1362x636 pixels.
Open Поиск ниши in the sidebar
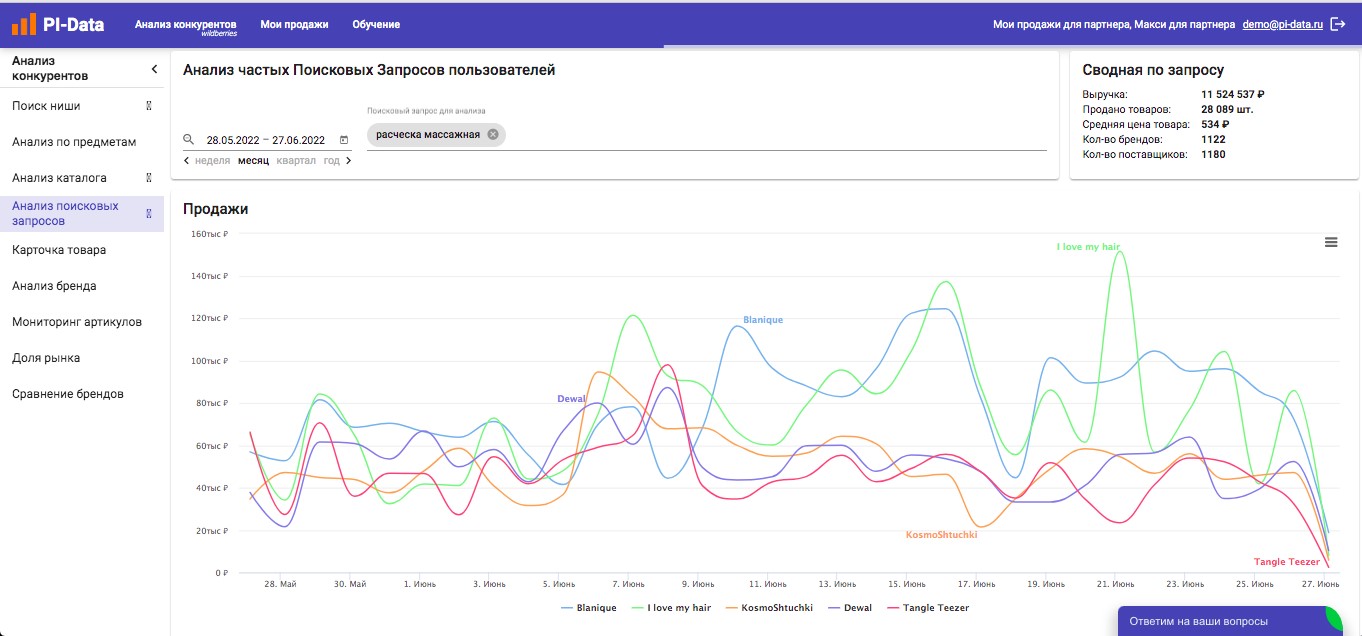[x=82, y=105]
